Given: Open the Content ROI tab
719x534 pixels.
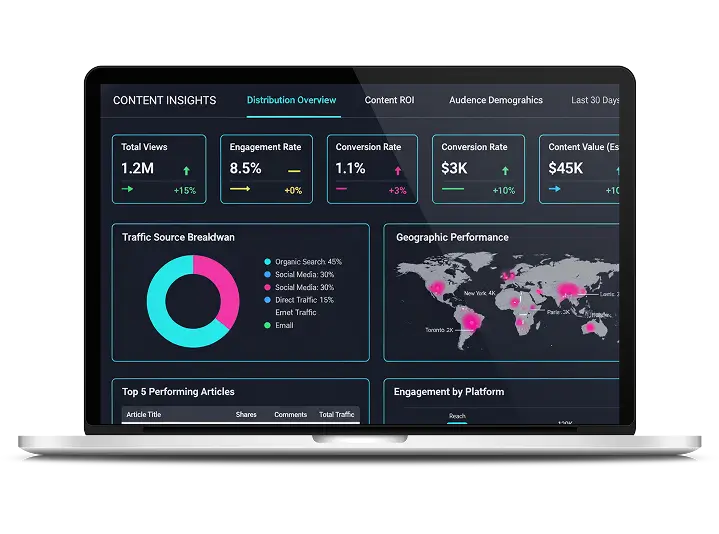Looking at the screenshot, I should (389, 100).
